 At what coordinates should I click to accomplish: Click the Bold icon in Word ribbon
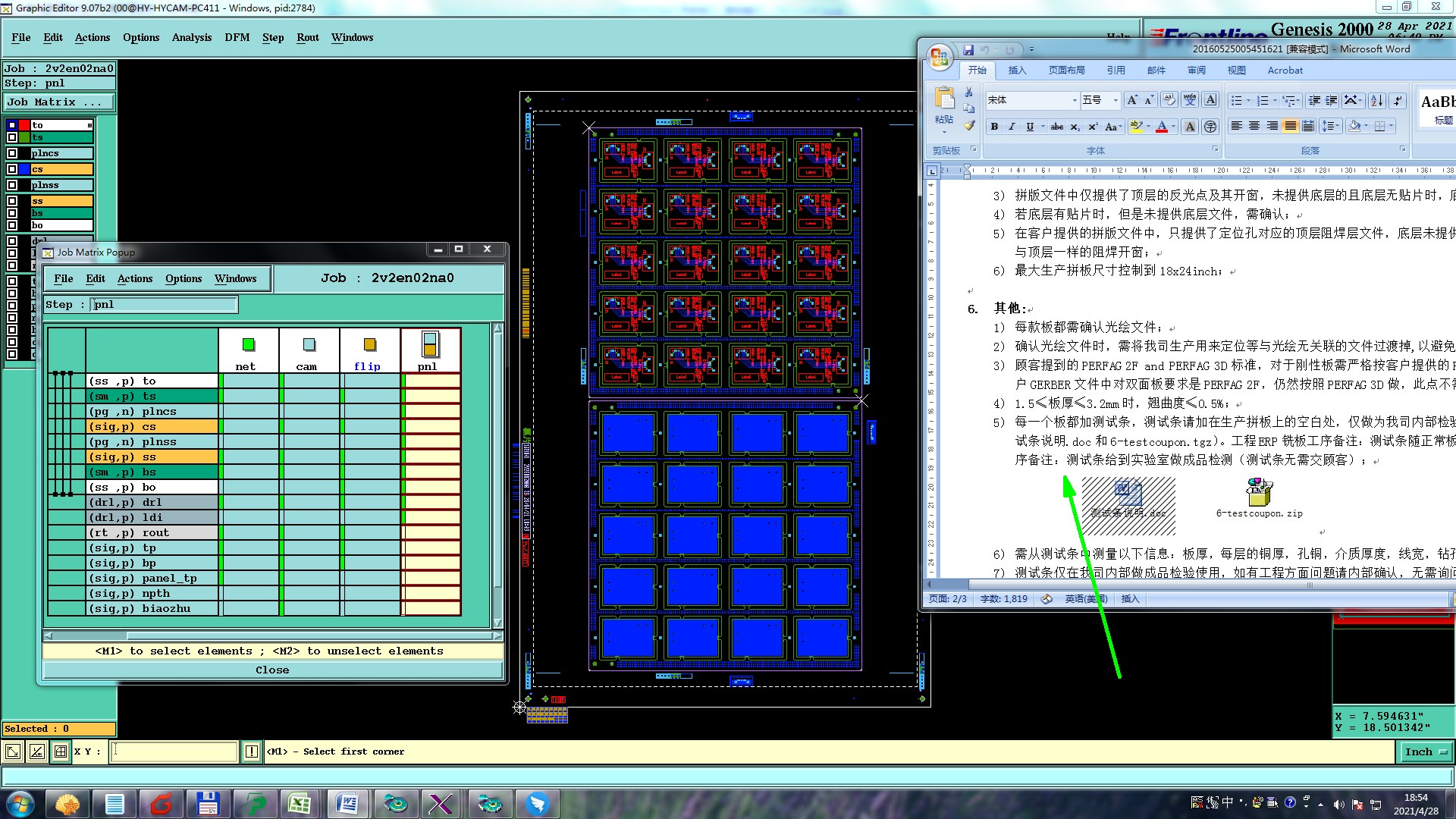tap(994, 127)
